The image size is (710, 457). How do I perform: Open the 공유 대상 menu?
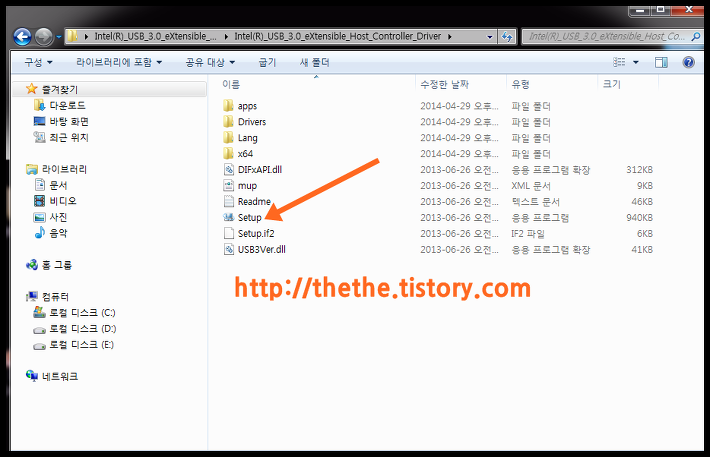pos(210,62)
